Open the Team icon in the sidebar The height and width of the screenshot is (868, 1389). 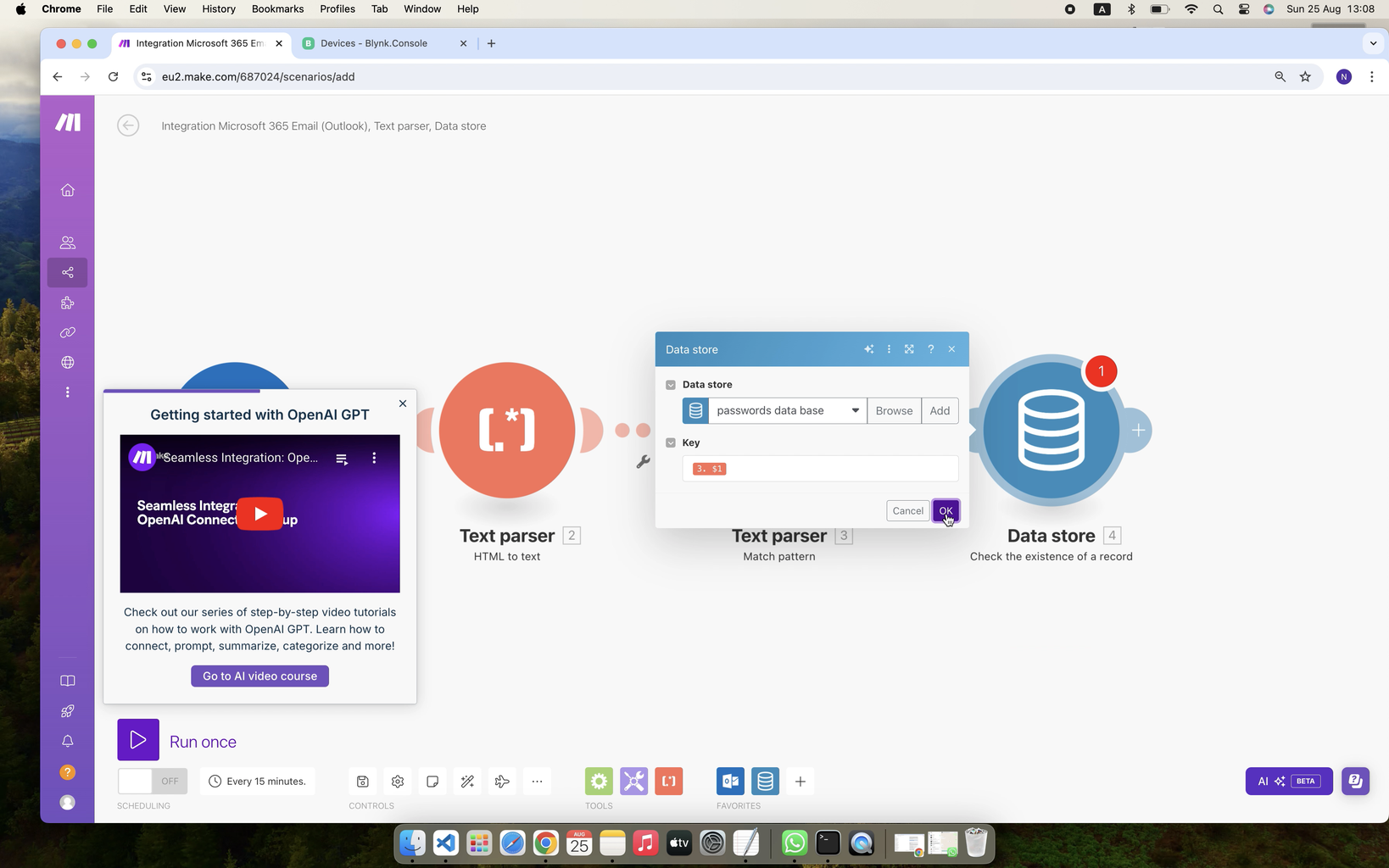point(68,242)
